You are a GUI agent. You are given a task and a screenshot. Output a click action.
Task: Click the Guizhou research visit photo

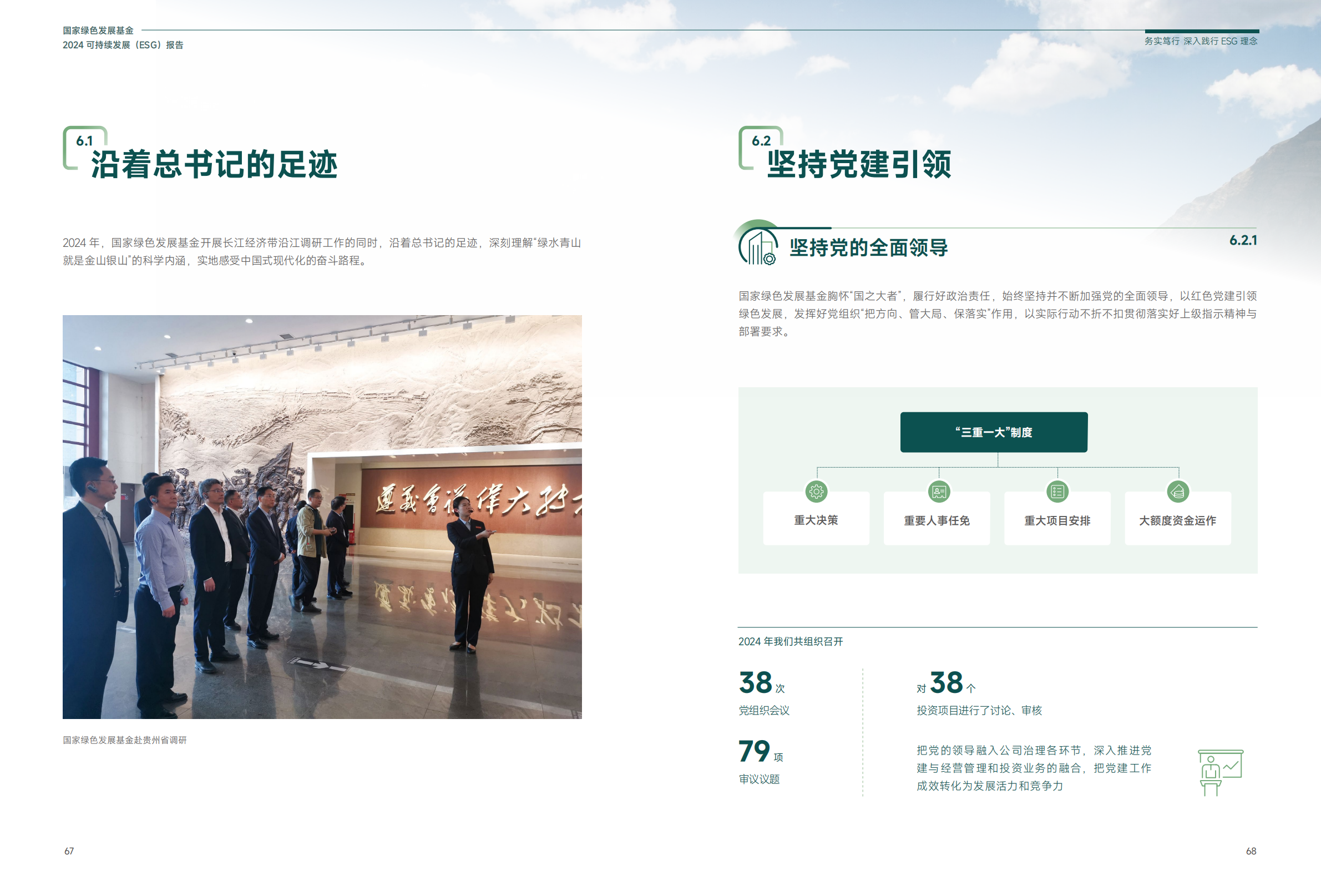click(322, 516)
